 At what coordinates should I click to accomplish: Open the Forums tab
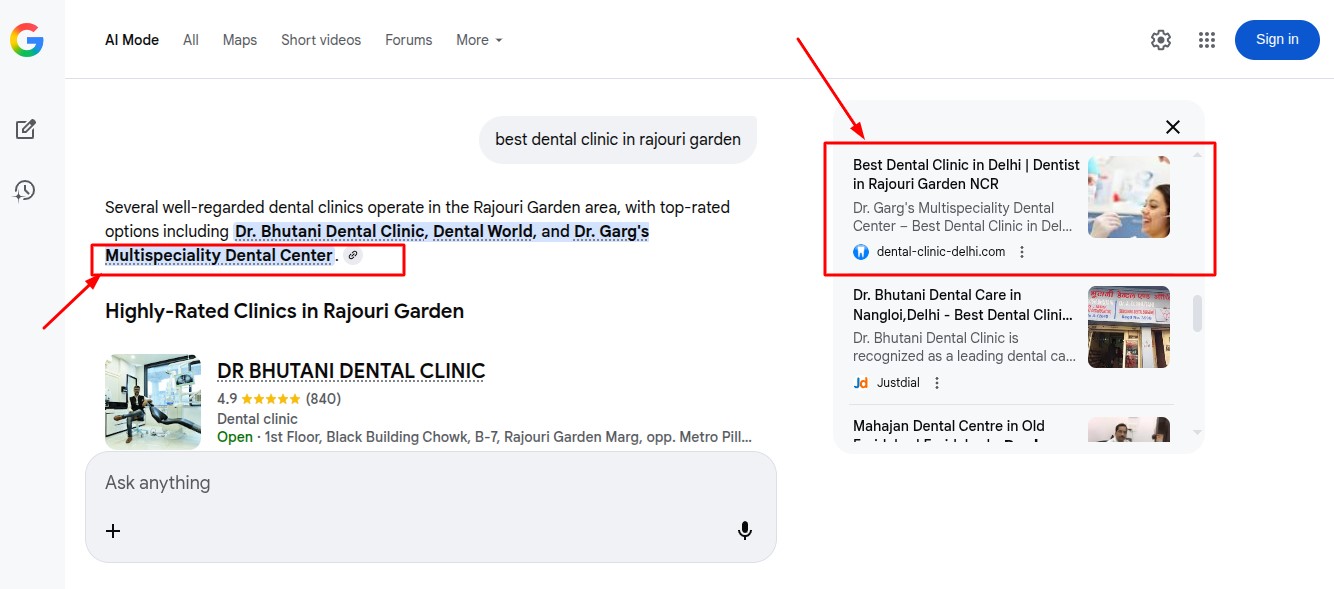(x=408, y=40)
